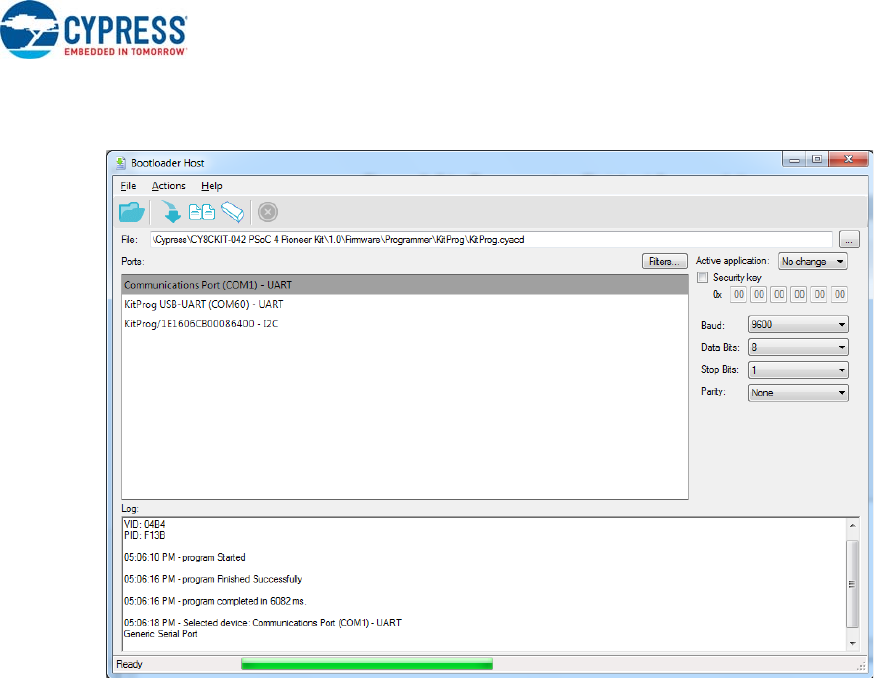Screen dimensions: 874x678
Task: Click the Bootloader Host title bar icon
Action: [x=121, y=161]
